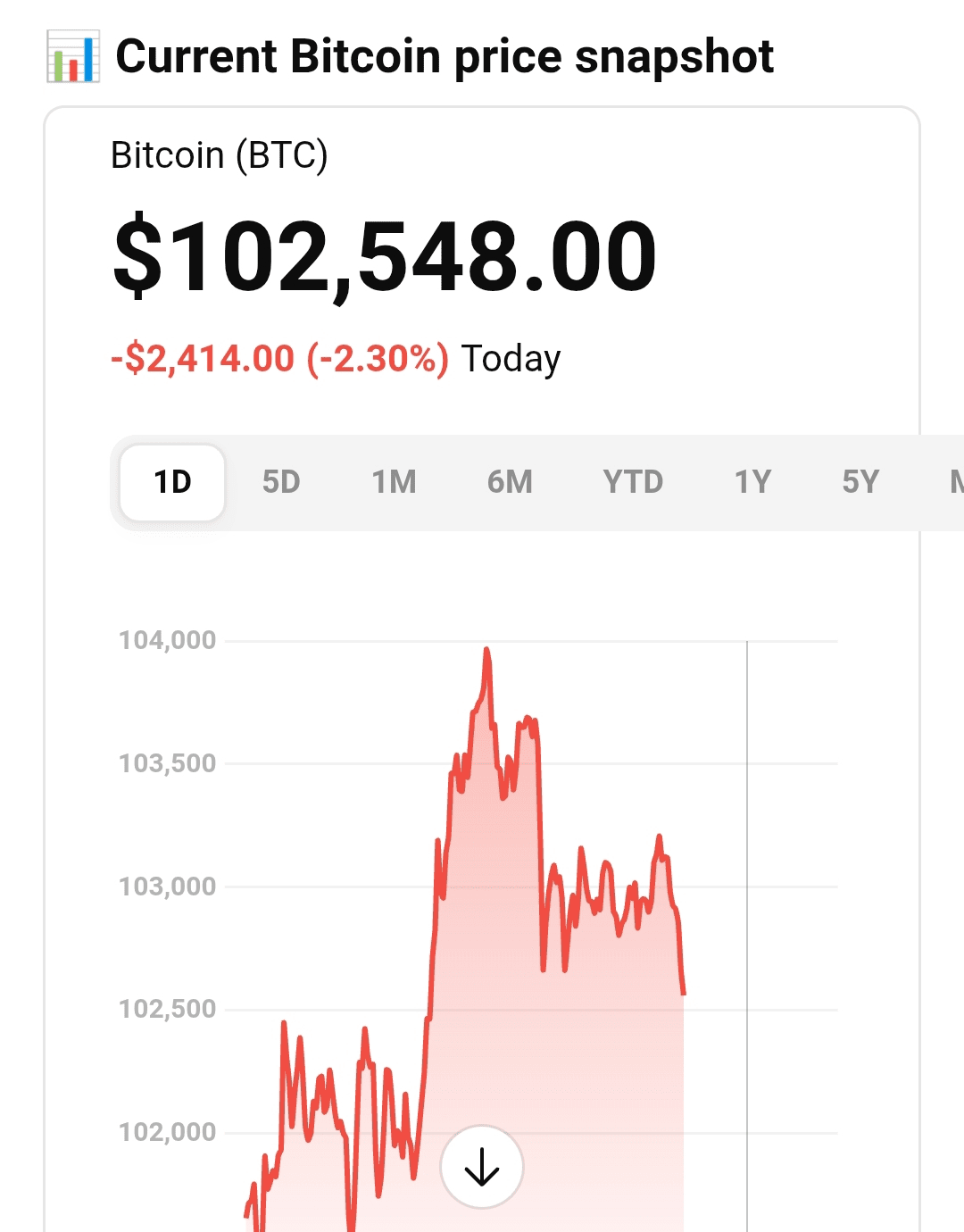Screen dimensions: 964x1232
Task: Click the red -$2,414.00 (-2.30%) change
Action: (279, 359)
